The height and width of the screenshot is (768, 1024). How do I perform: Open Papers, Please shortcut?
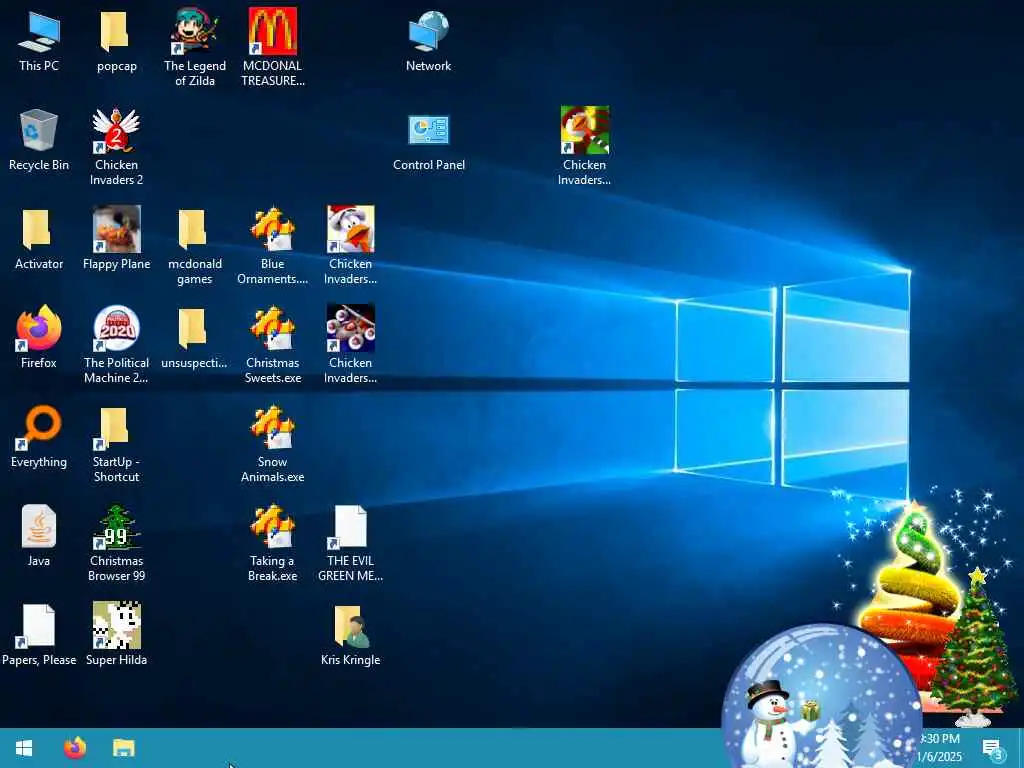[39, 635]
